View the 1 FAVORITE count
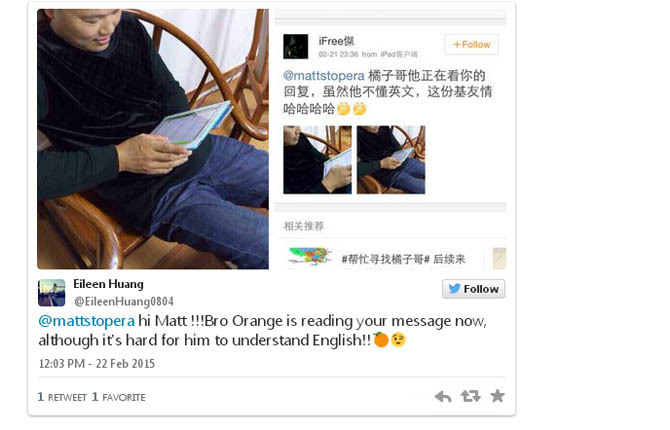 119,397
